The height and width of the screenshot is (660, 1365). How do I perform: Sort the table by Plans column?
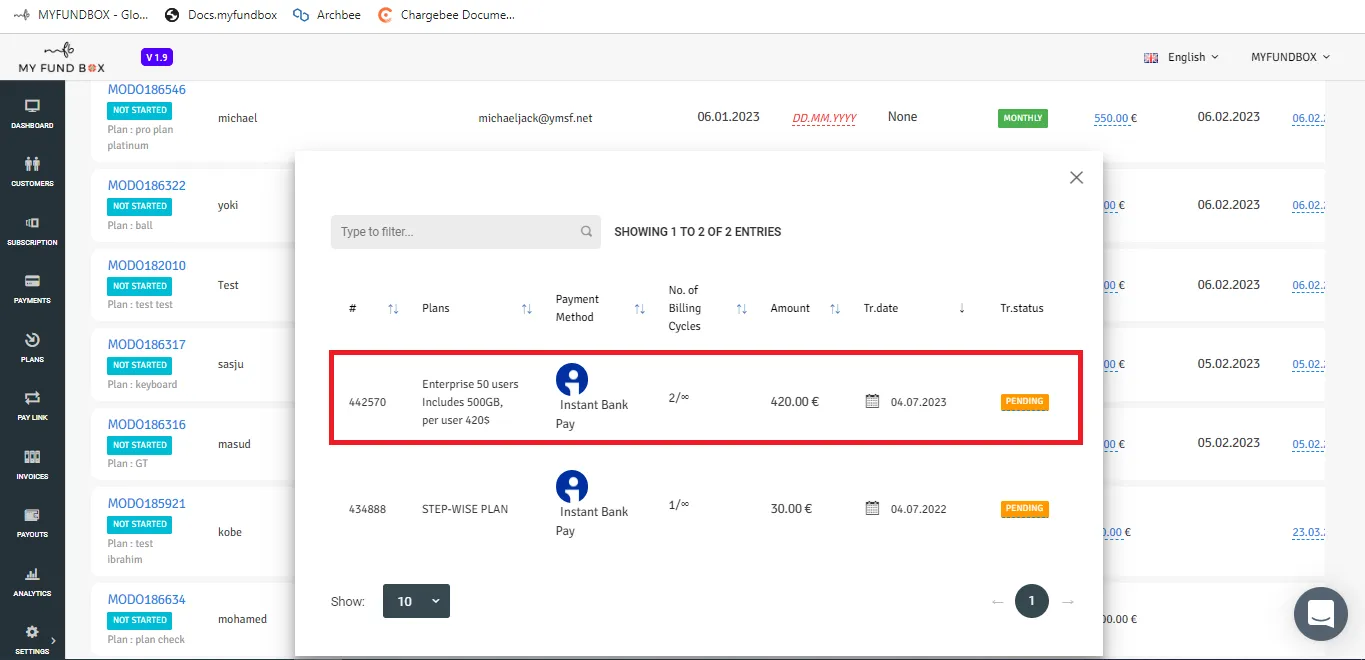[527, 309]
